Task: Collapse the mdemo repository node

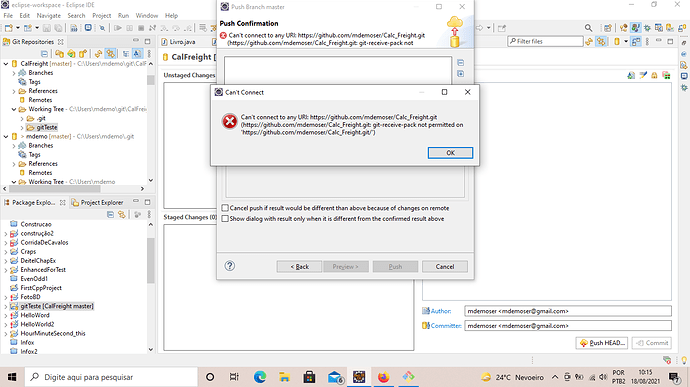Action: tap(6, 137)
